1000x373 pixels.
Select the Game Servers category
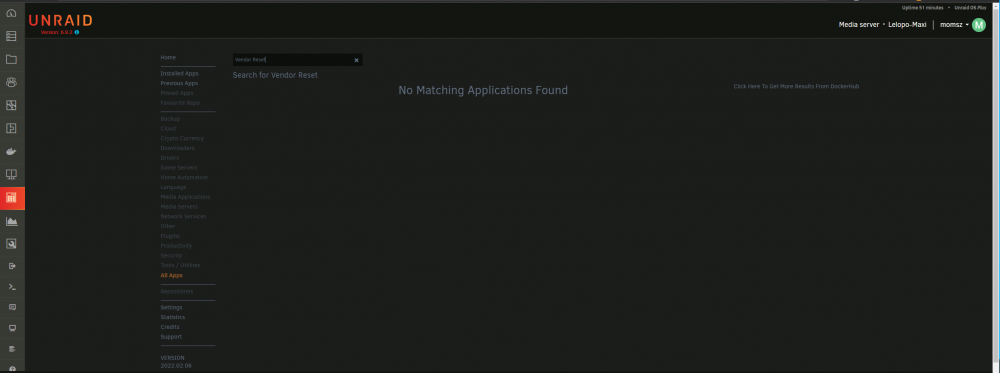[179, 168]
